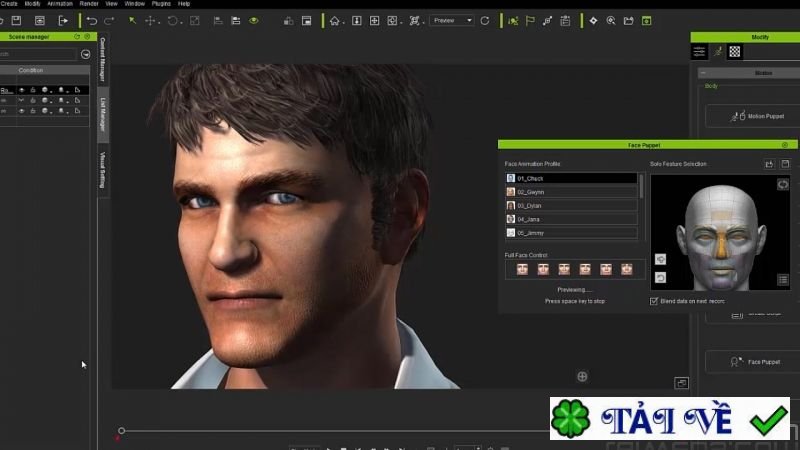Select the green arrow Select tool
800x450 pixels.
(x=132, y=21)
